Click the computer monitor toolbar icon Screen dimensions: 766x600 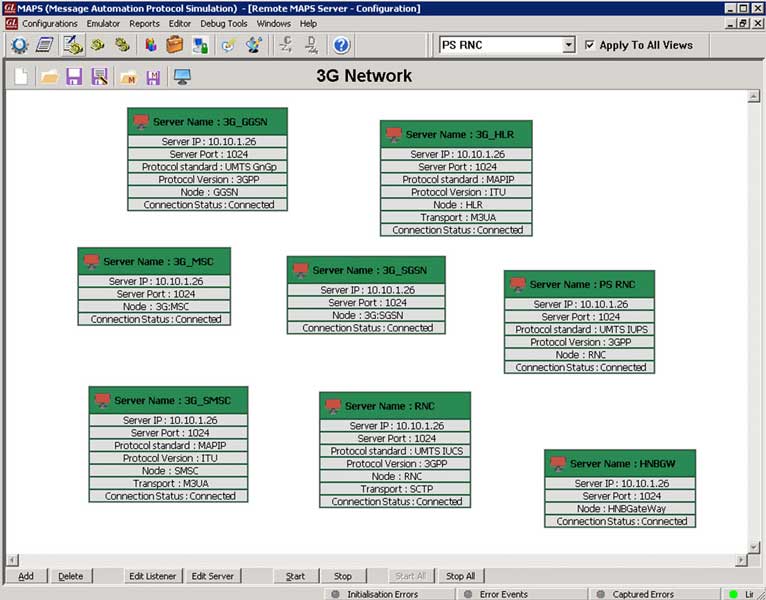click(x=182, y=77)
